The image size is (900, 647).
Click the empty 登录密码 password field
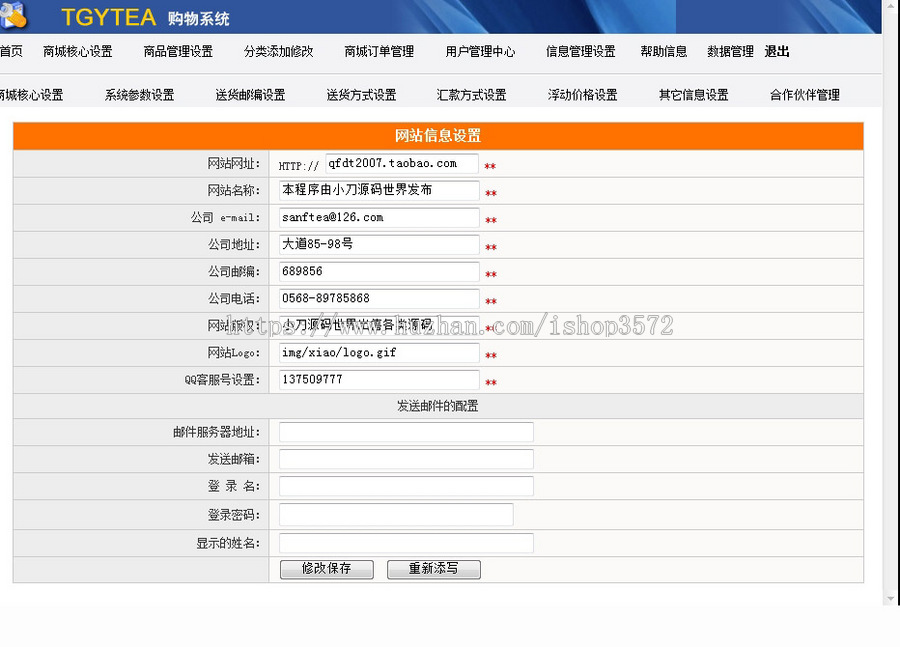pos(395,514)
